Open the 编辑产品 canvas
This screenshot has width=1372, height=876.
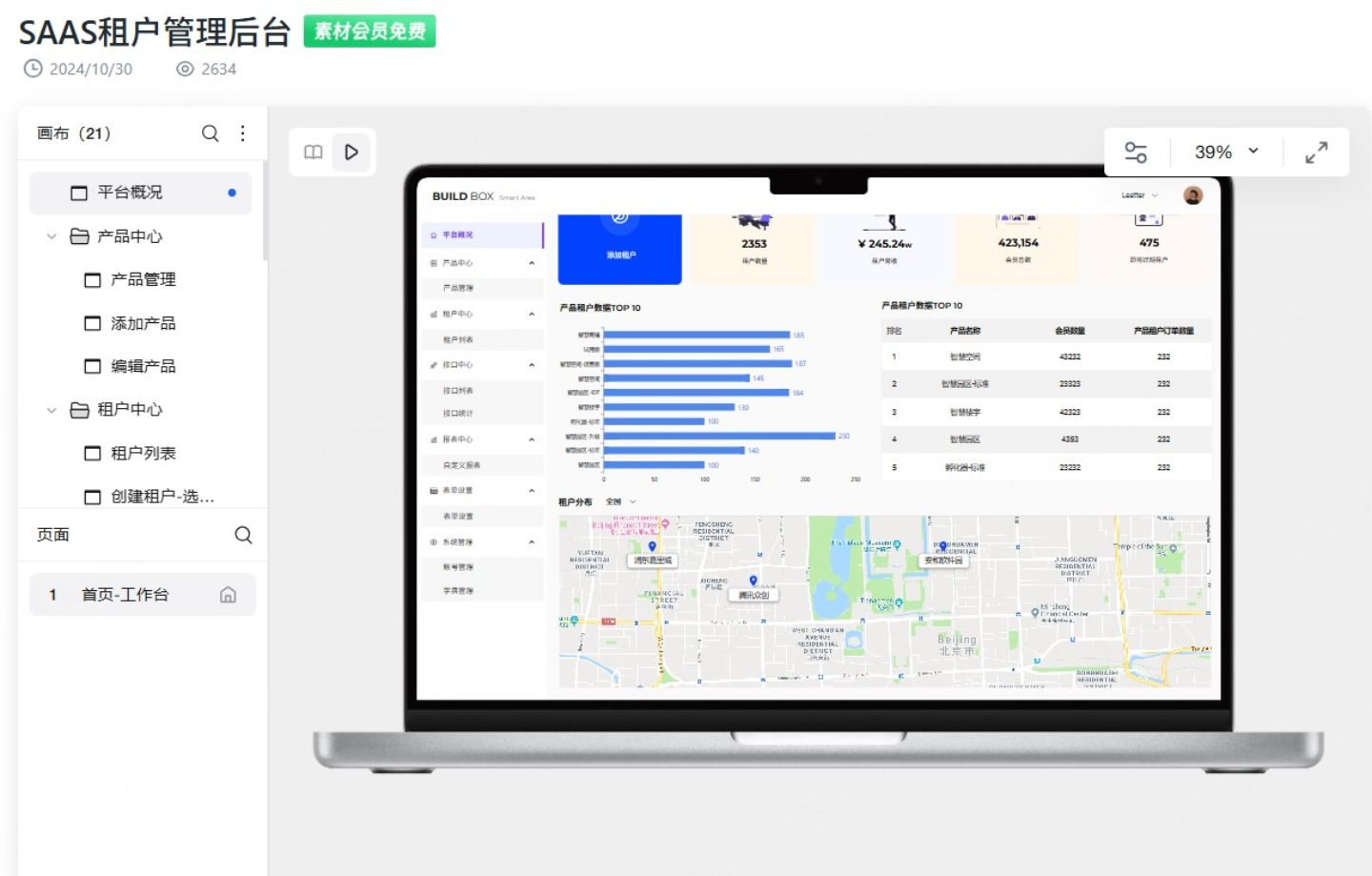coord(143,366)
